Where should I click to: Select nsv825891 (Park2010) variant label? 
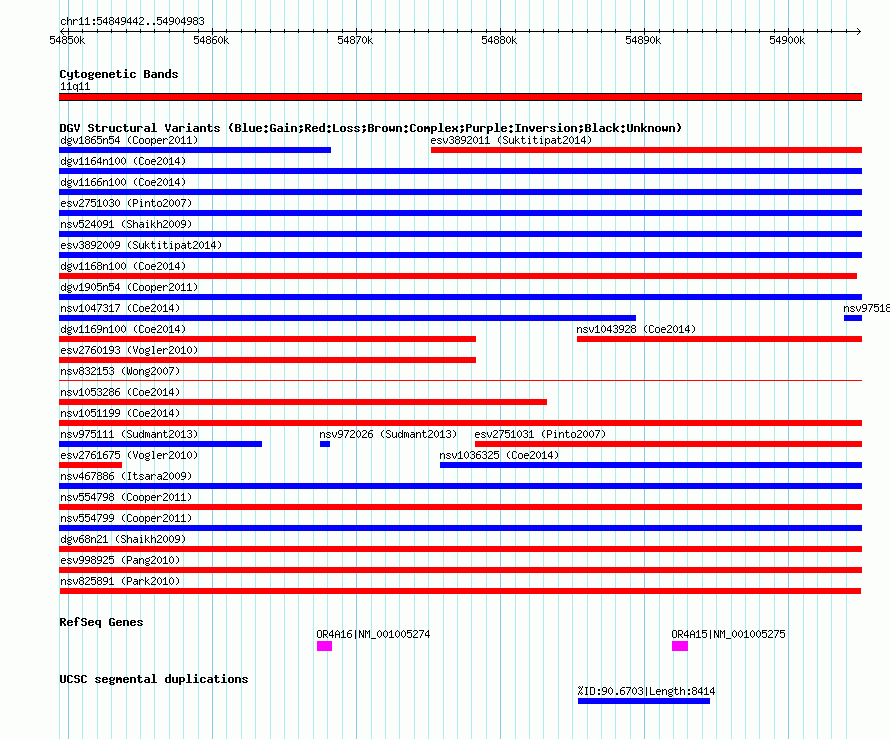120,581
